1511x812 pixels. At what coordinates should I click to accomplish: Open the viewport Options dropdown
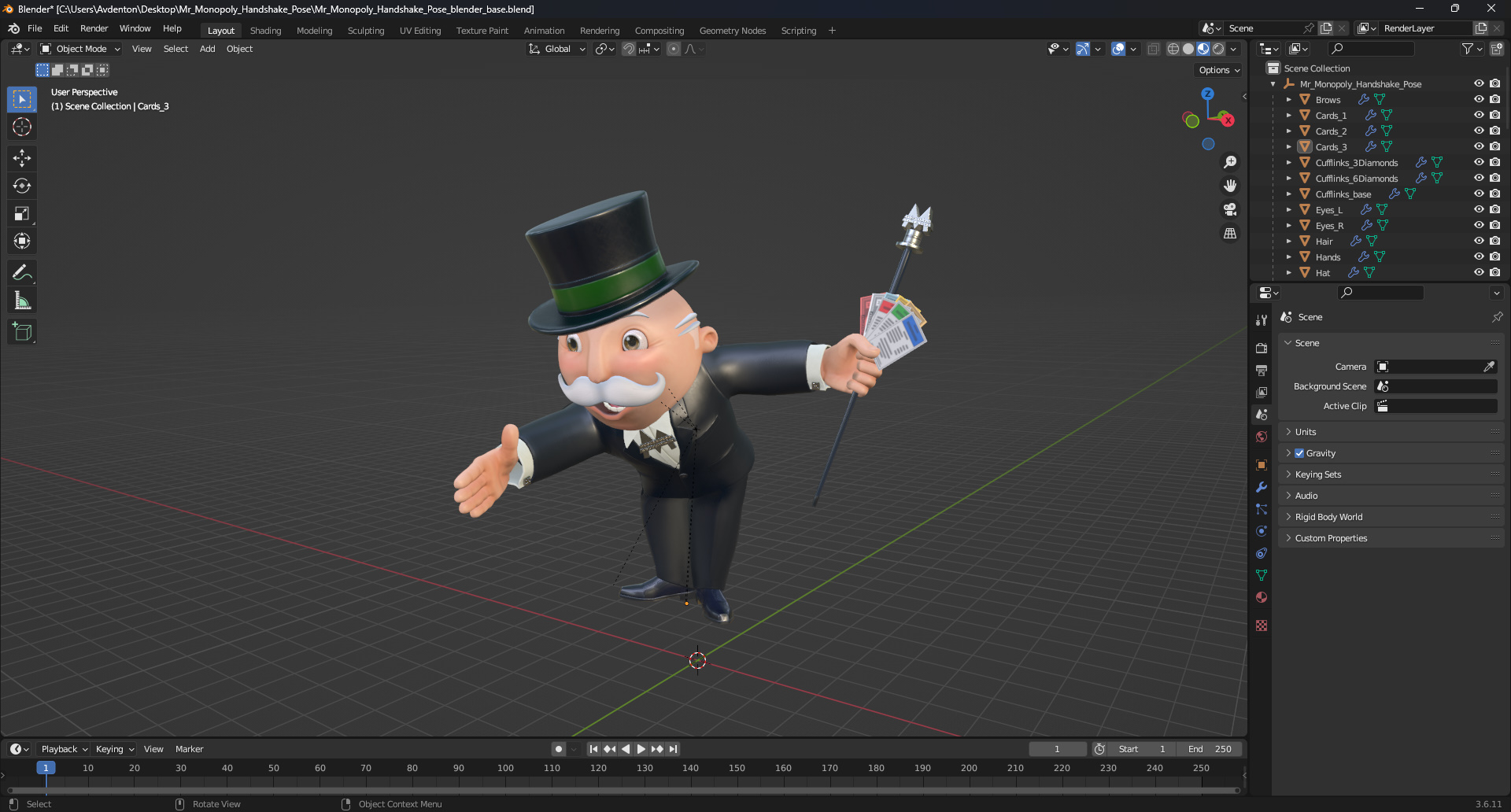coord(1219,70)
